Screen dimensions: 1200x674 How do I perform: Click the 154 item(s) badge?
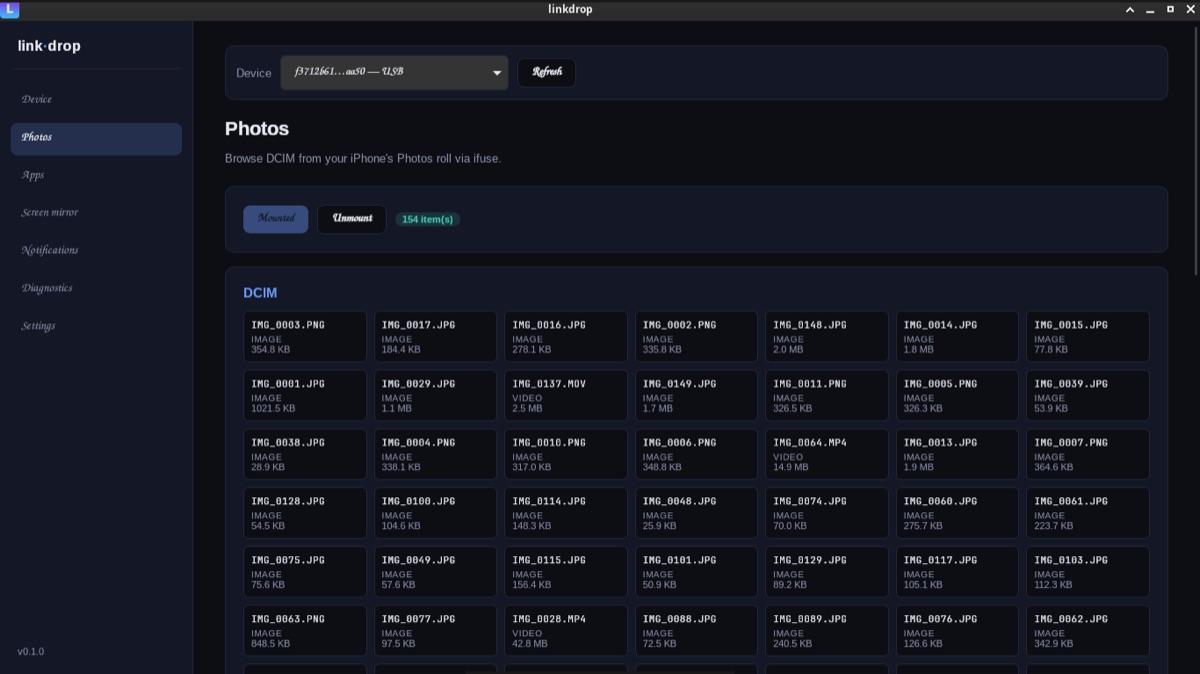pyautogui.click(x=427, y=219)
